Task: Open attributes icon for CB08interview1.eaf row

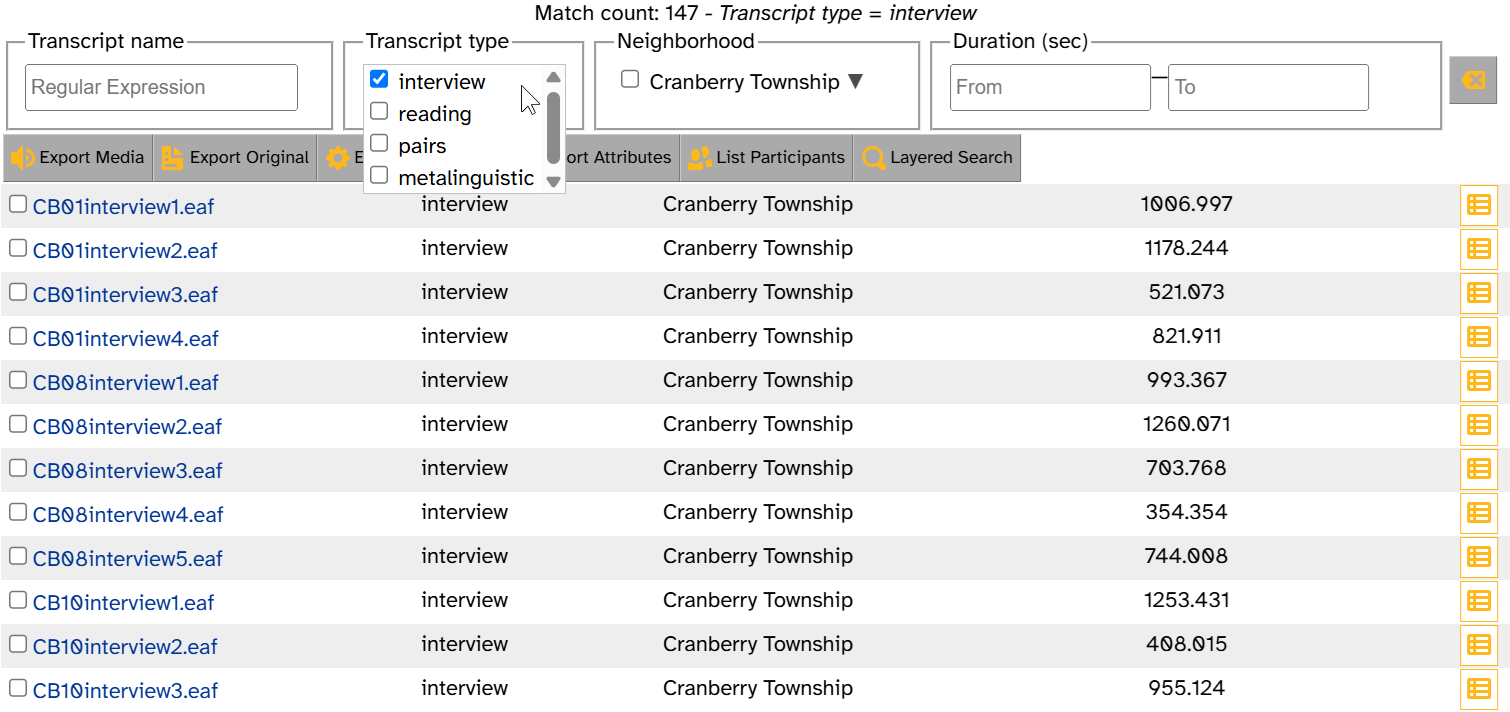Action: pyautogui.click(x=1479, y=381)
